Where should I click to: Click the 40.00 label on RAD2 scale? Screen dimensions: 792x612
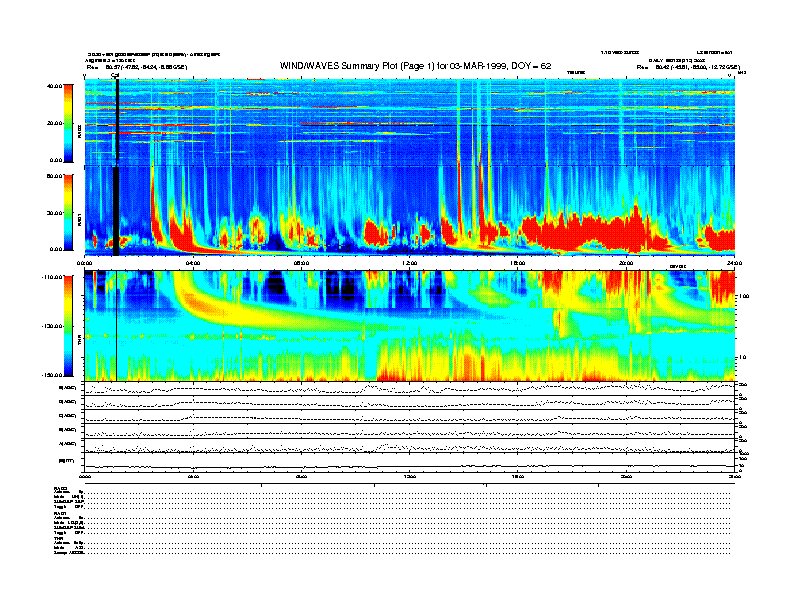(54, 86)
